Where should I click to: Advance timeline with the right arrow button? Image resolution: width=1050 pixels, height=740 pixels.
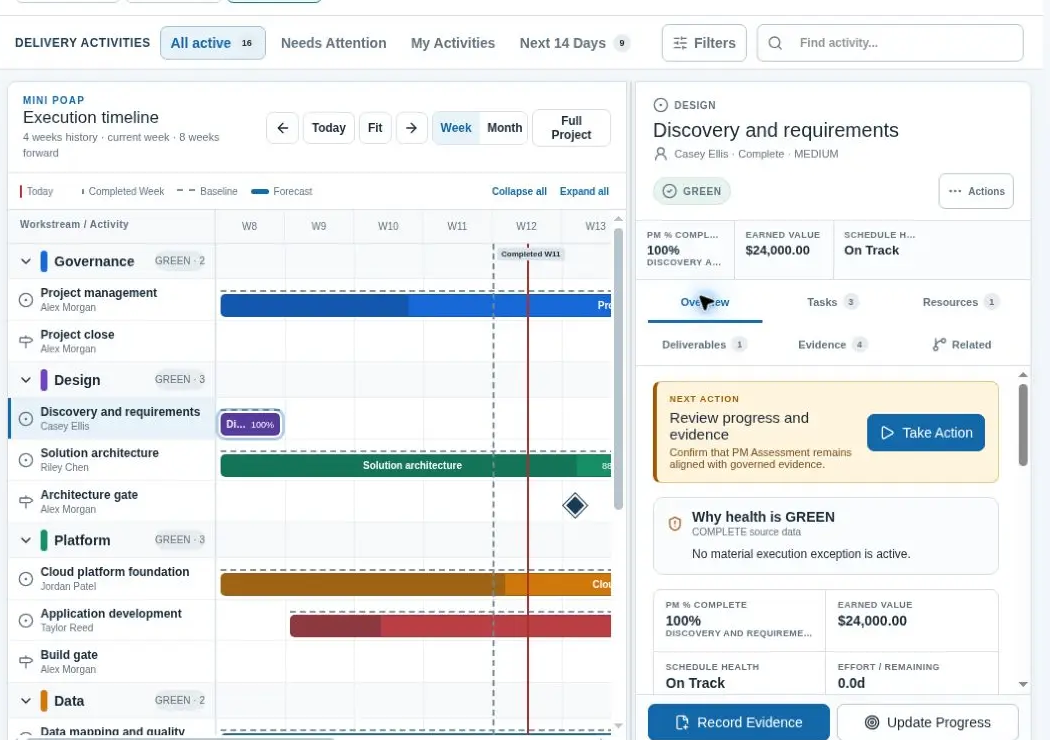coord(412,128)
